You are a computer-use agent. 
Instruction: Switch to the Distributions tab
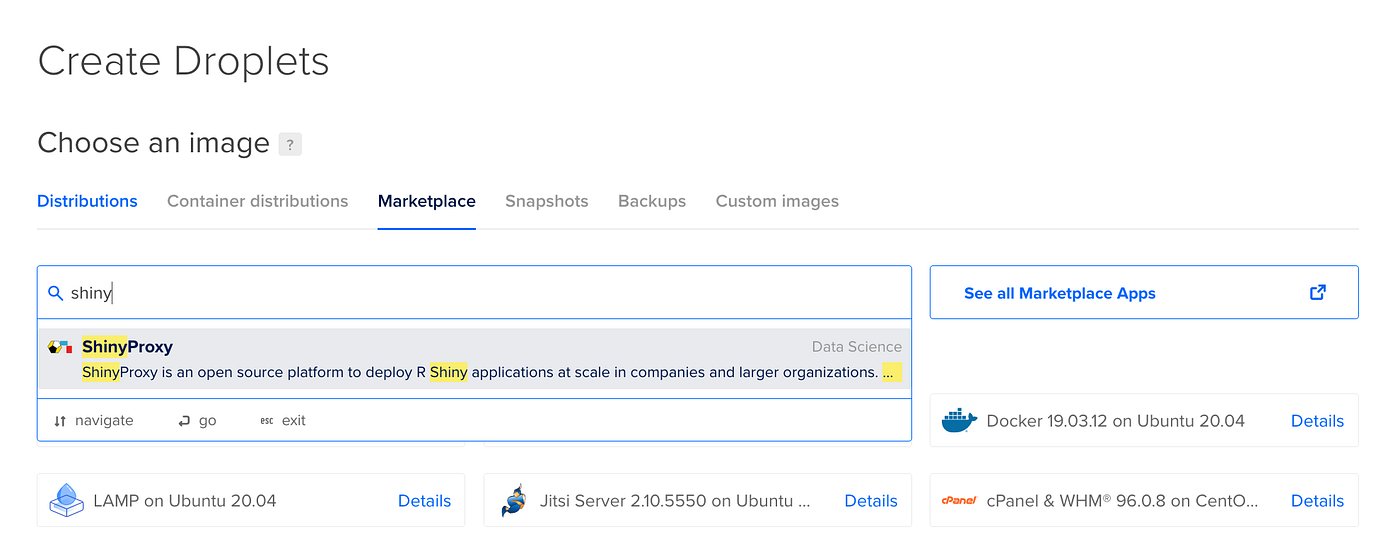[x=87, y=201]
